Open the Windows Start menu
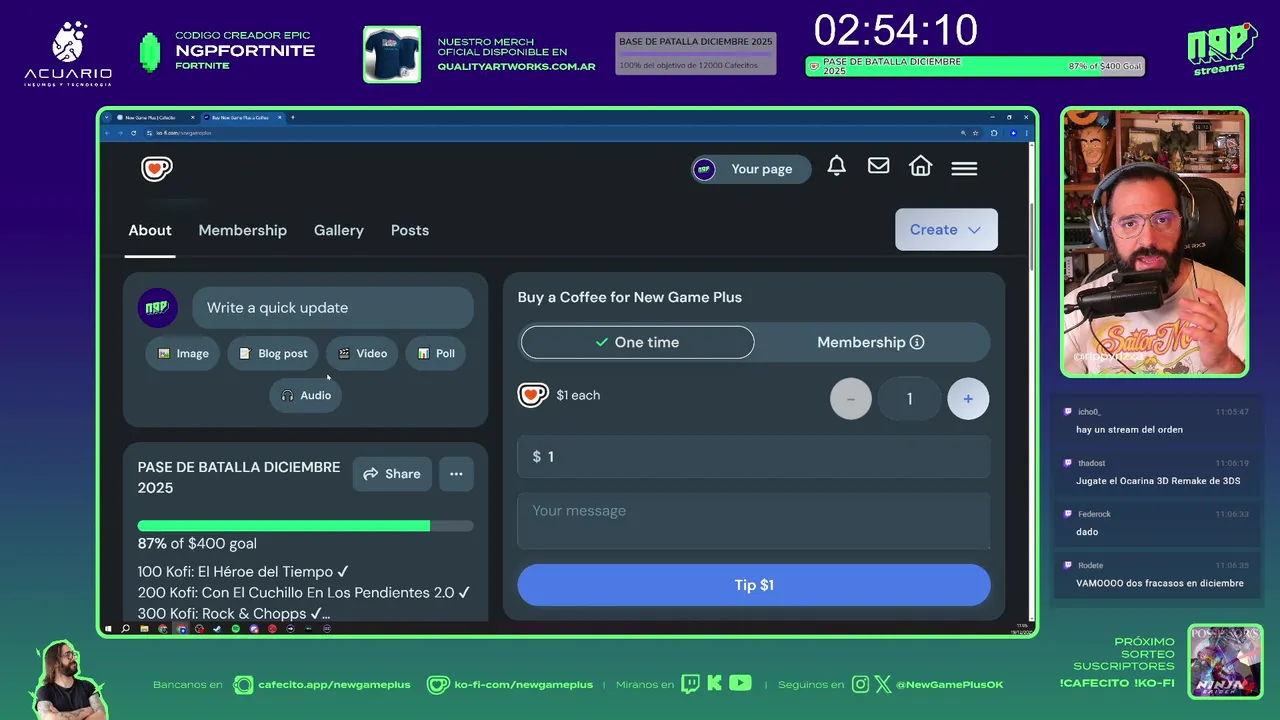The width and height of the screenshot is (1280, 720). [108, 629]
